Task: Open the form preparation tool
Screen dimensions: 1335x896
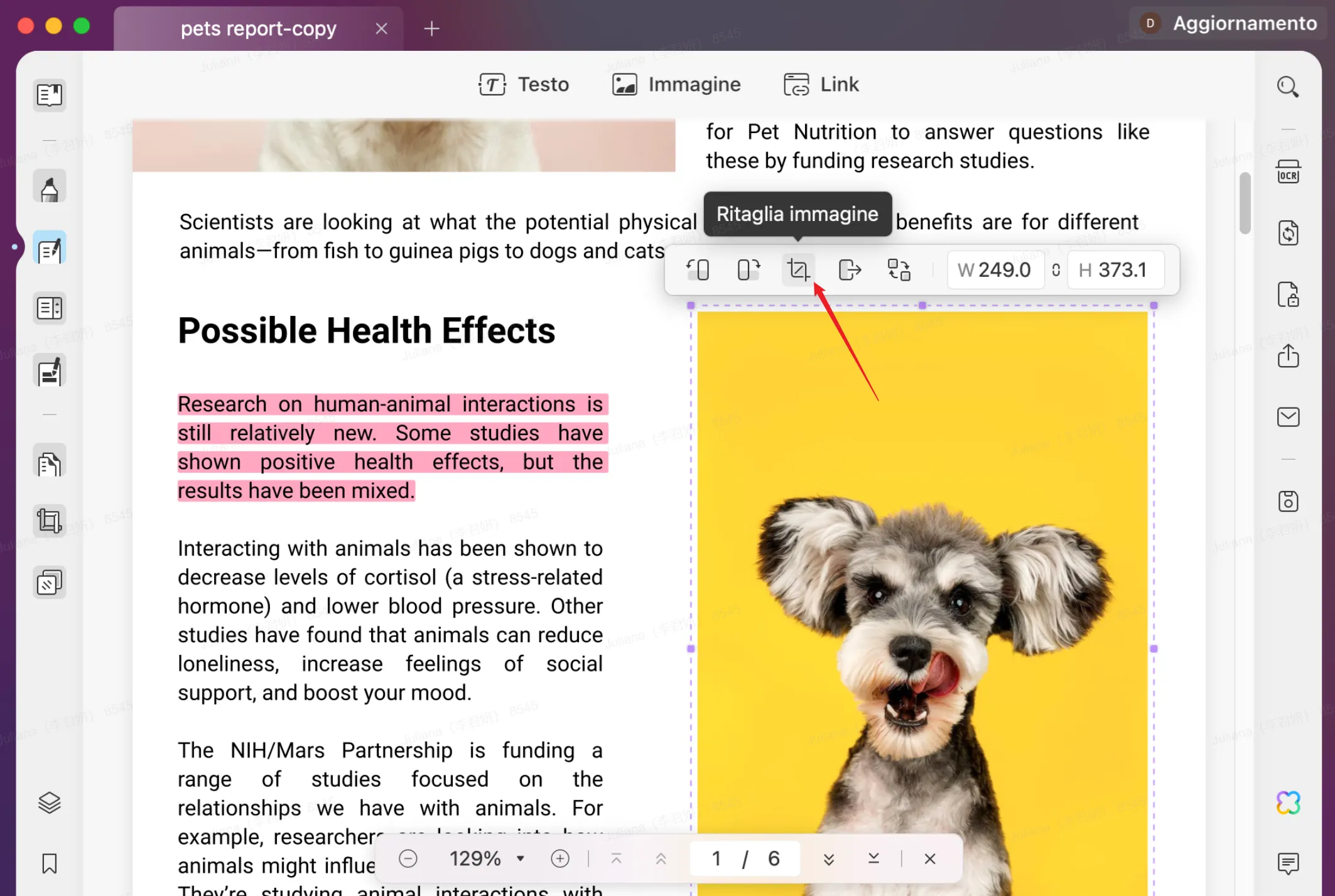Action: [49, 308]
